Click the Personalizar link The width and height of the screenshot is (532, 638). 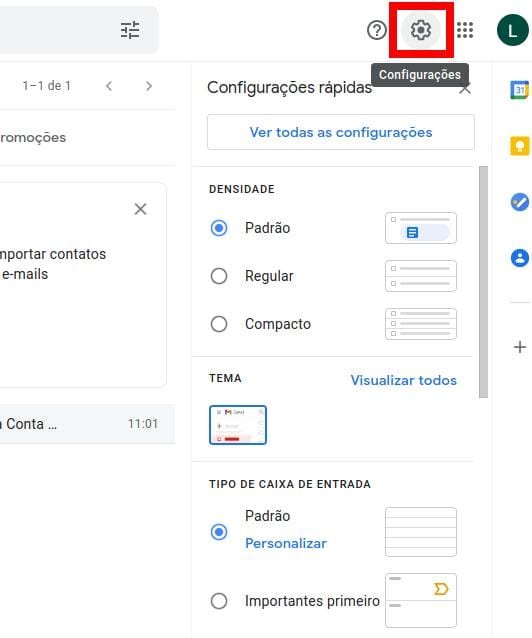click(x=286, y=544)
